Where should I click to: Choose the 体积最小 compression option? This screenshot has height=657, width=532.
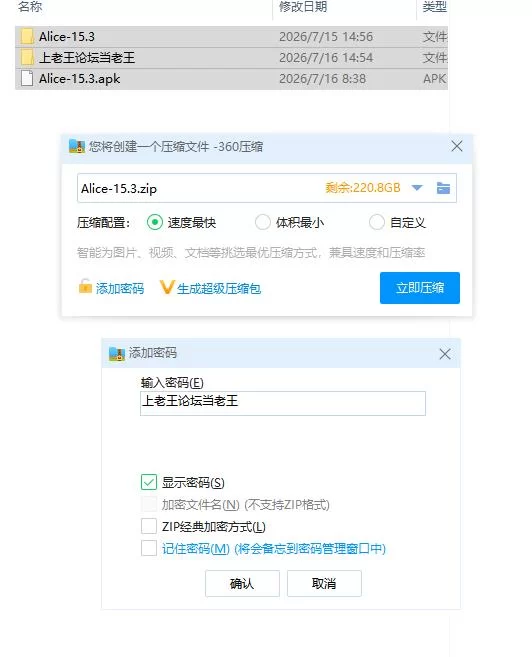[x=263, y=222]
